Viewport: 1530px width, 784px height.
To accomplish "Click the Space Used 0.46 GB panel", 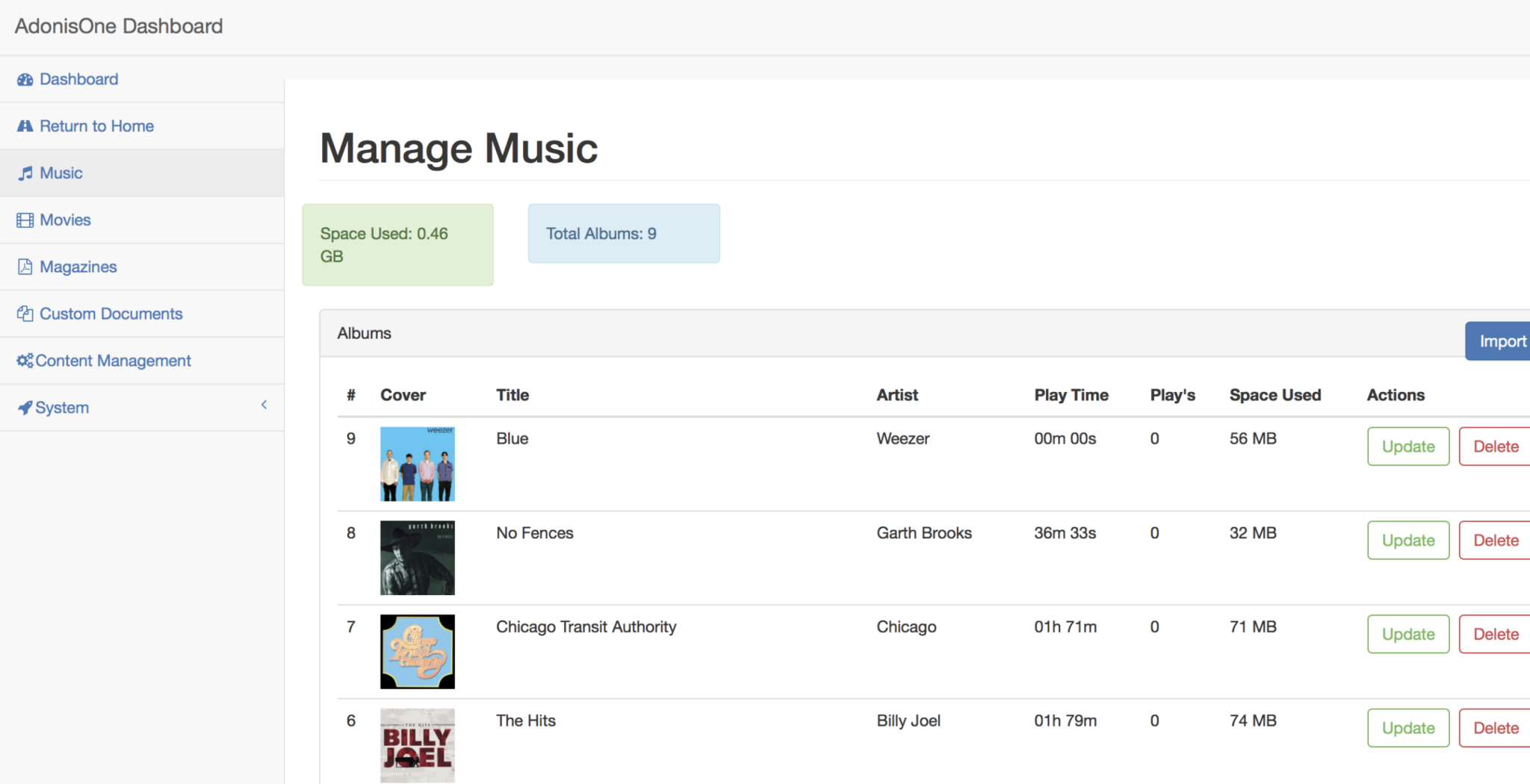I will [397, 245].
